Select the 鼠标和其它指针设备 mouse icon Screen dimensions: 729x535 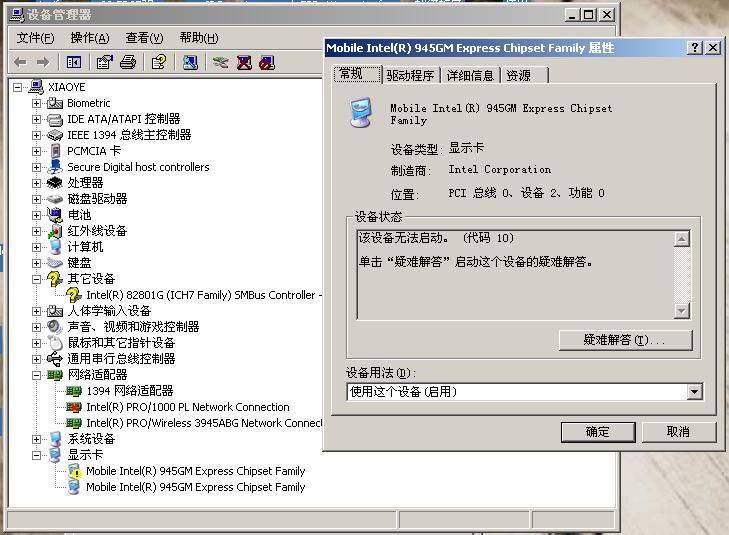point(55,343)
